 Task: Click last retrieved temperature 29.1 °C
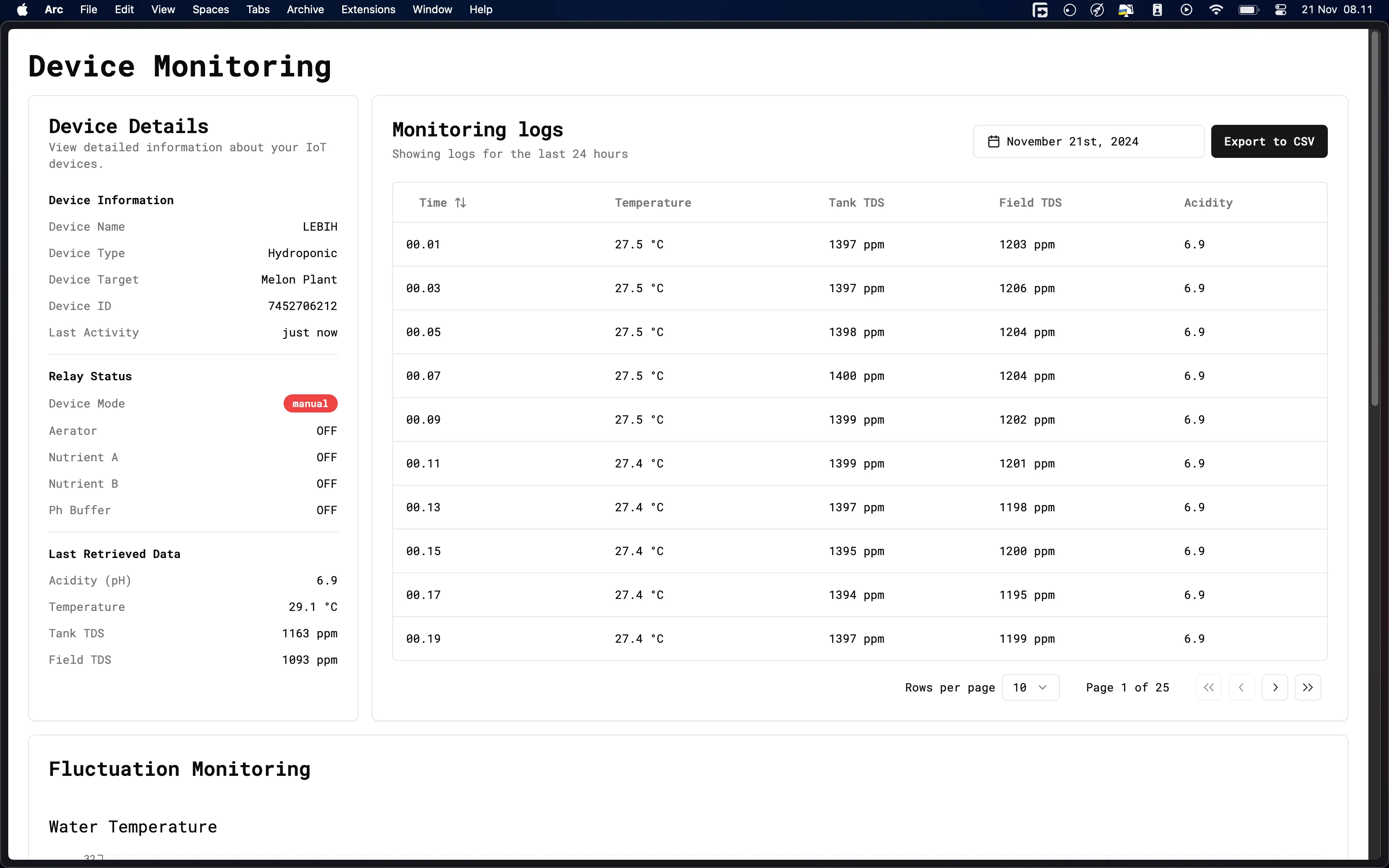pos(313,607)
